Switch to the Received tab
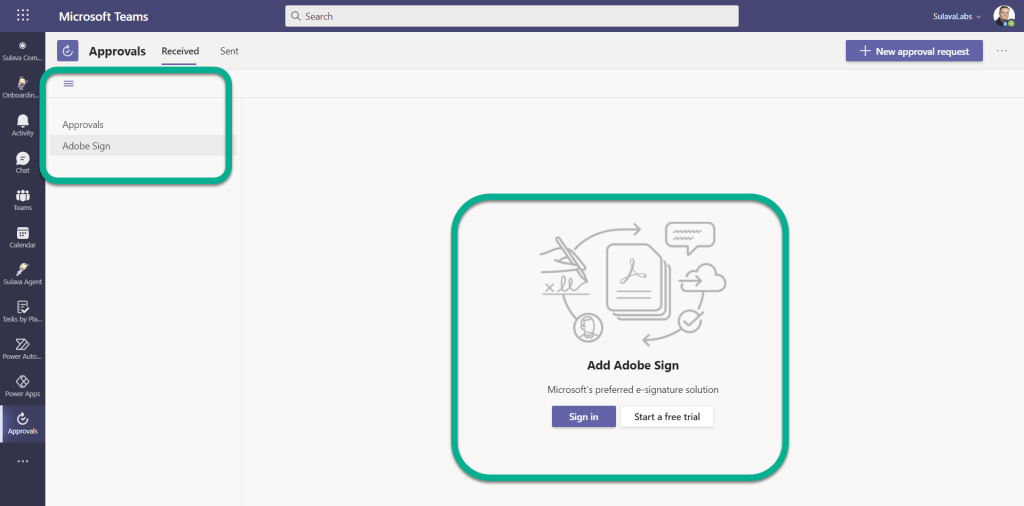 tap(180, 51)
